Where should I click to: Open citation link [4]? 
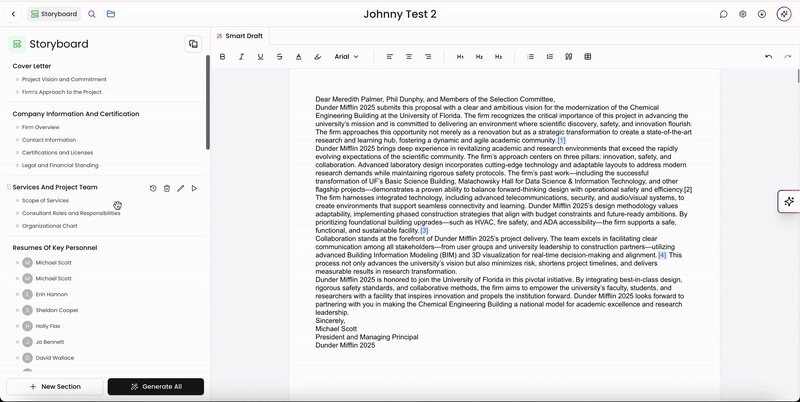662,255
